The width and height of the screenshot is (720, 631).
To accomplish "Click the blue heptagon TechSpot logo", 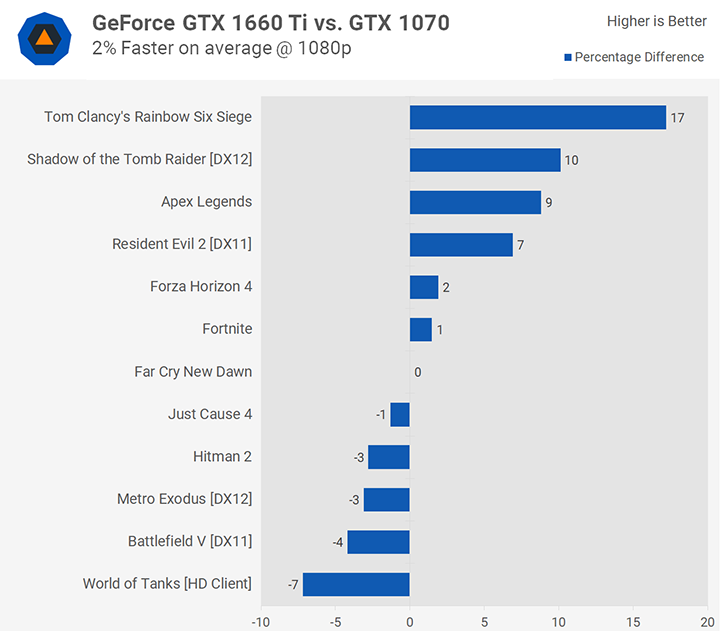I will tap(45, 39).
